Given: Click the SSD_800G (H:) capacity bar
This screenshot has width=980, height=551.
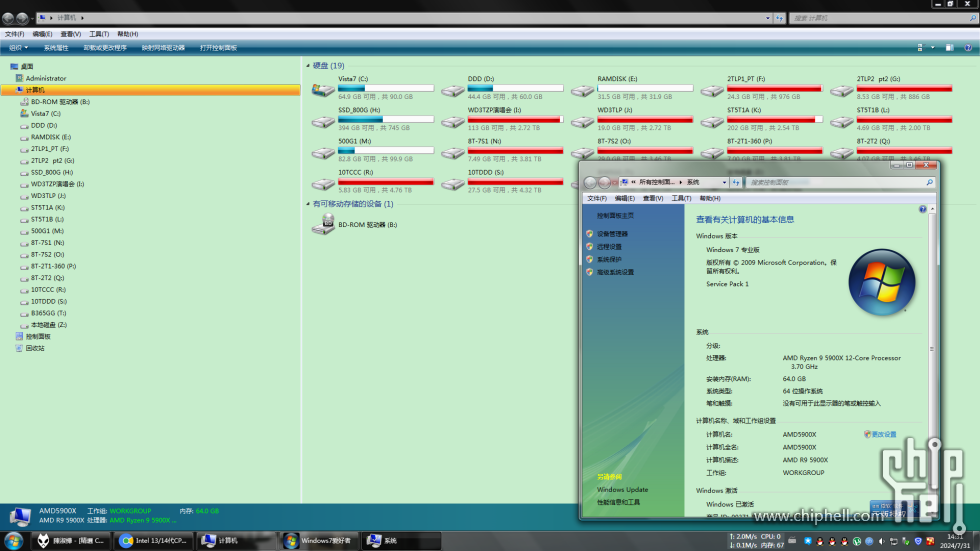Looking at the screenshot, I should pyautogui.click(x=386, y=119).
